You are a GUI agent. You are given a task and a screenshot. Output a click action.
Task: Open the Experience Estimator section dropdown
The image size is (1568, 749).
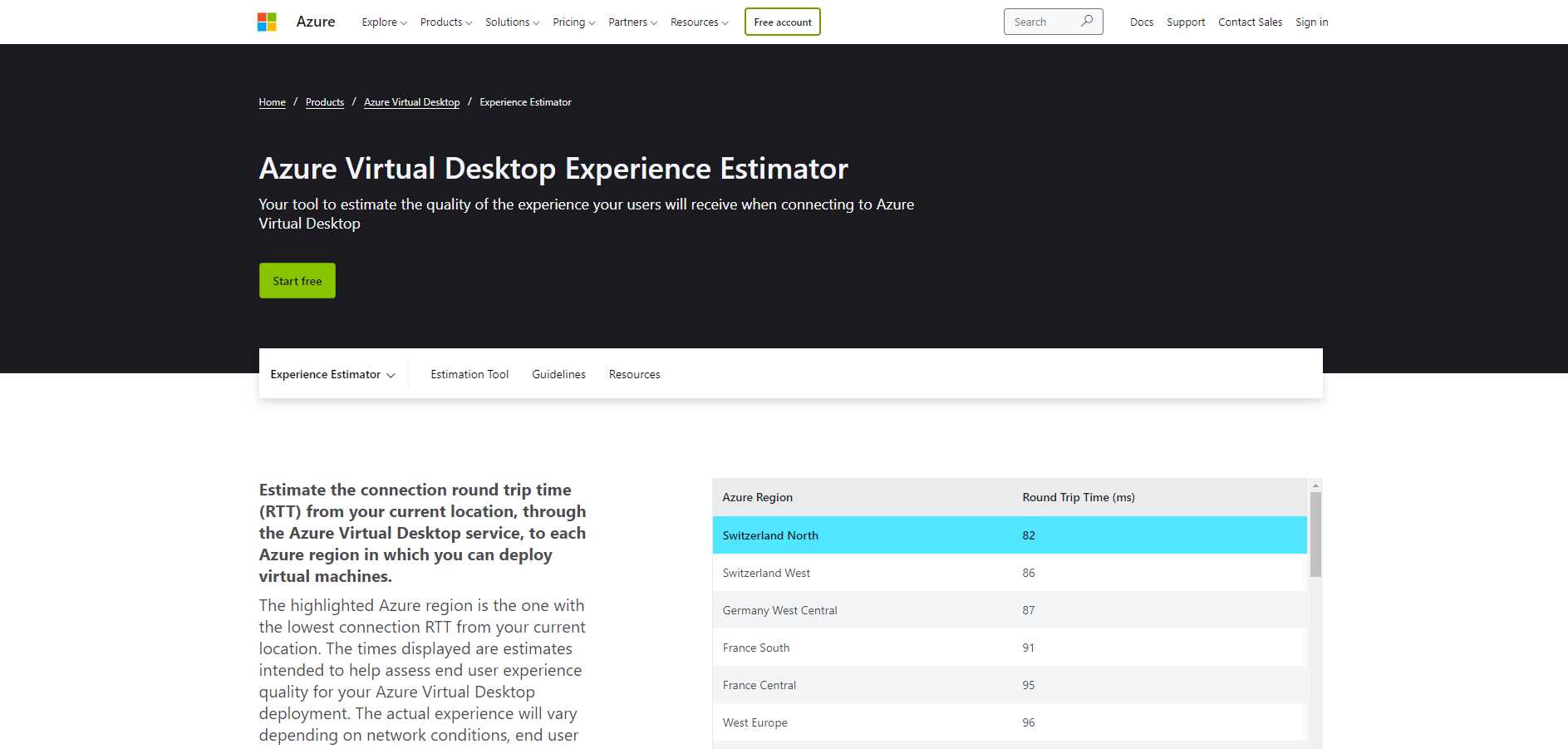332,374
